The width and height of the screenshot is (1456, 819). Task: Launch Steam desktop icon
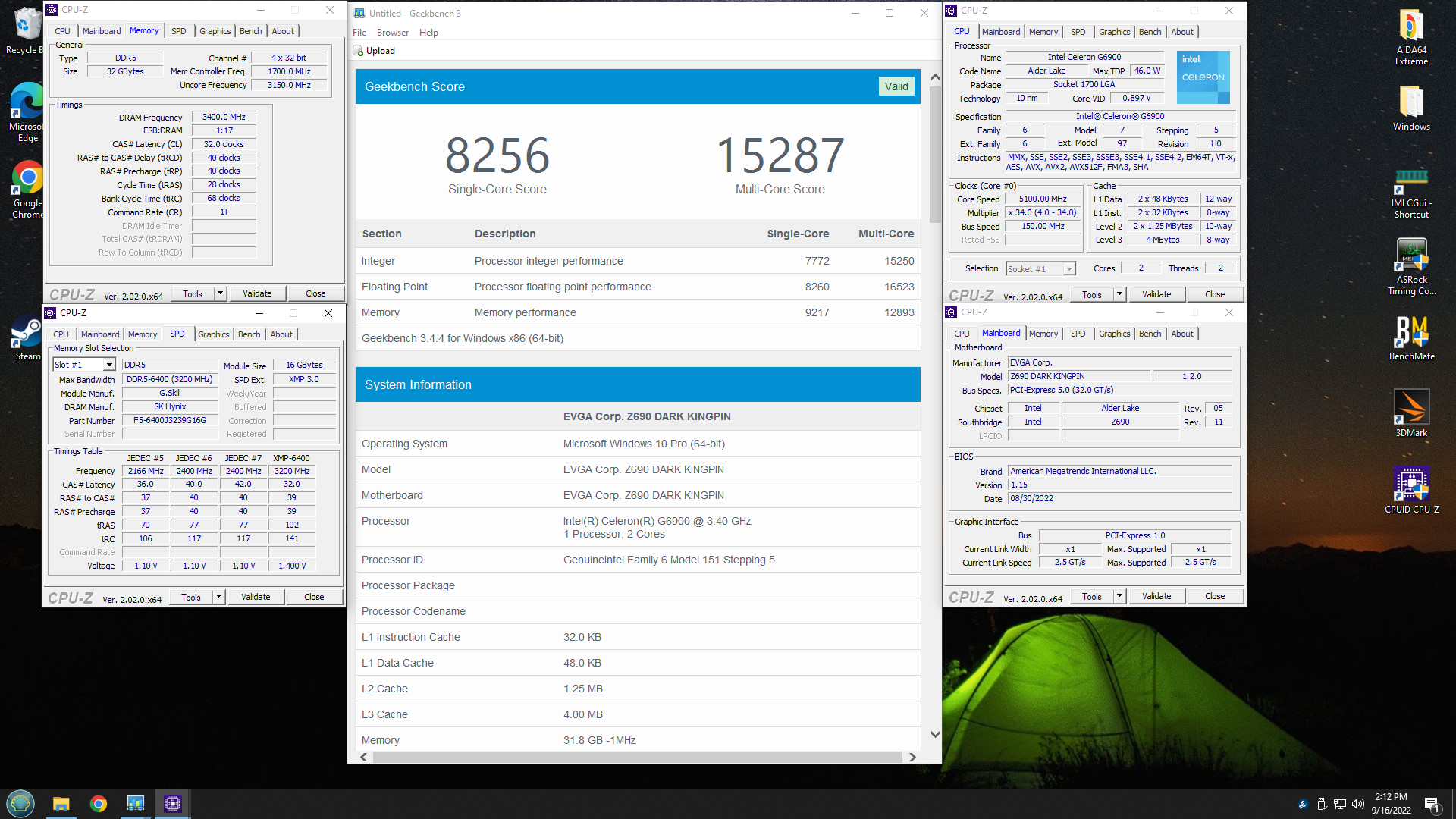tap(27, 339)
